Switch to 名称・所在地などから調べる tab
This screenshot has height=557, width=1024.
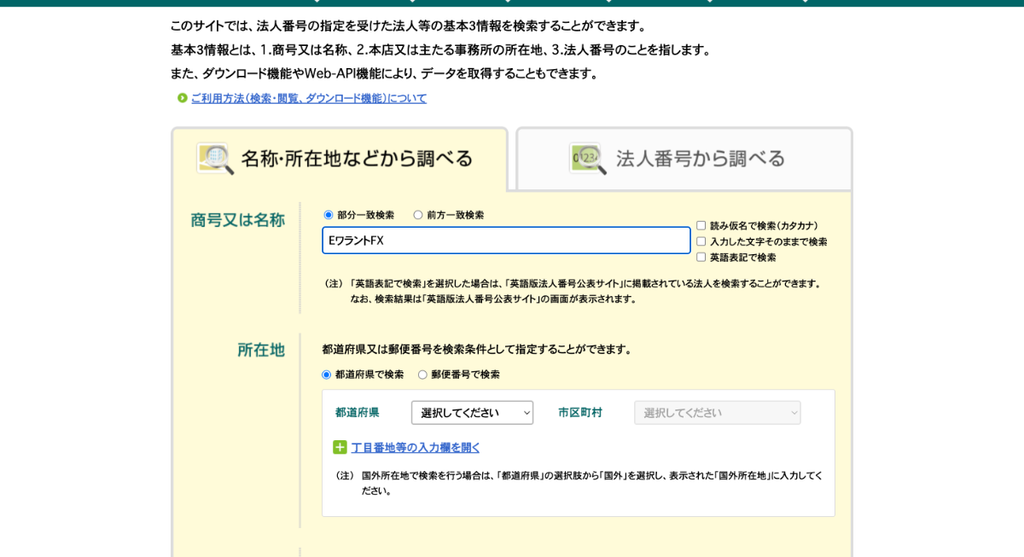340,159
